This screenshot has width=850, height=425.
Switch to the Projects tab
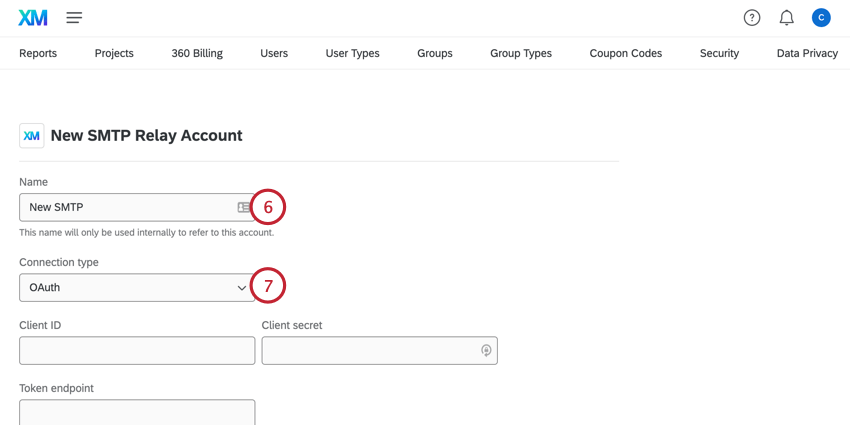114,53
